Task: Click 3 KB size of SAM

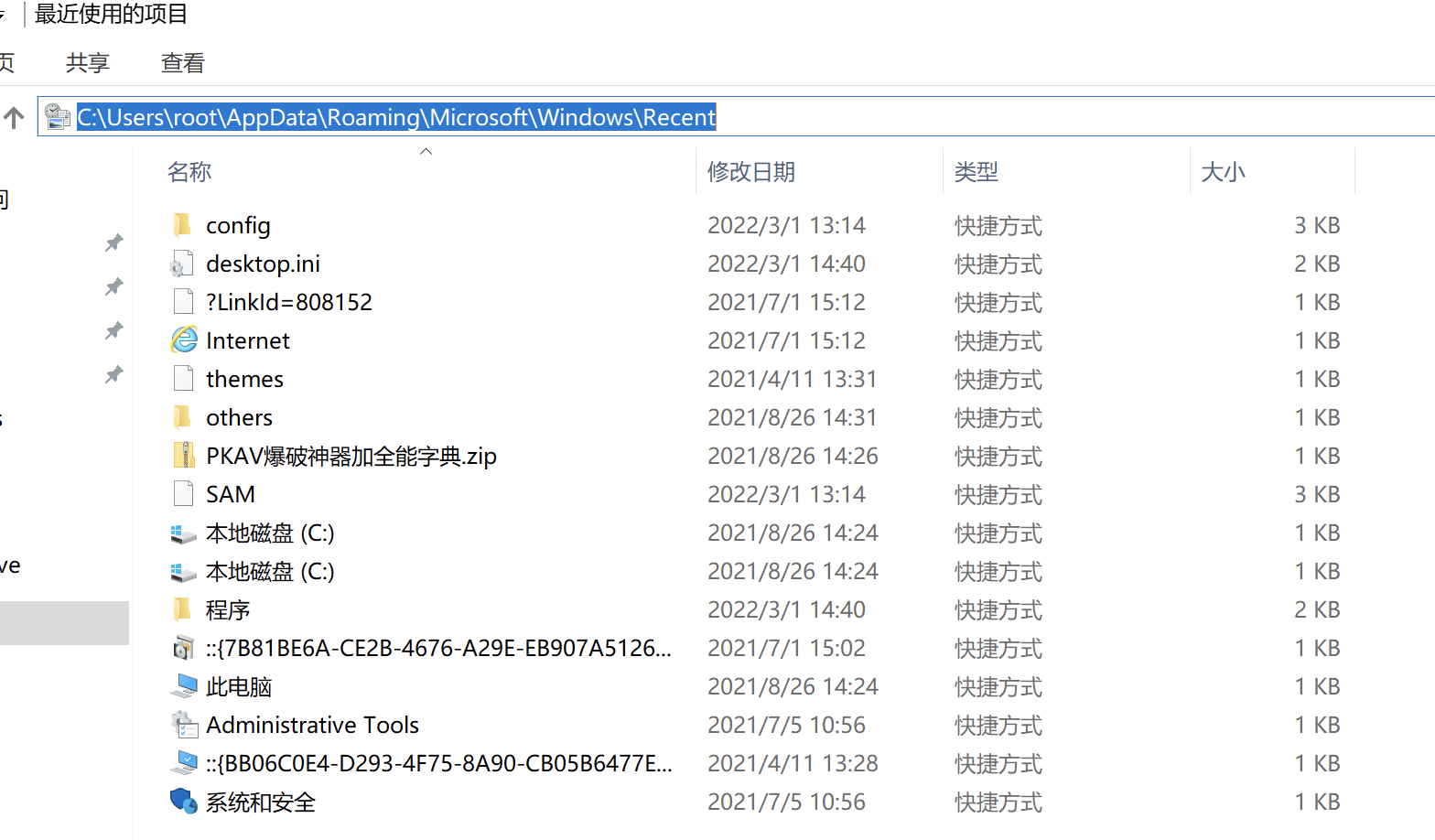Action: tap(1317, 494)
